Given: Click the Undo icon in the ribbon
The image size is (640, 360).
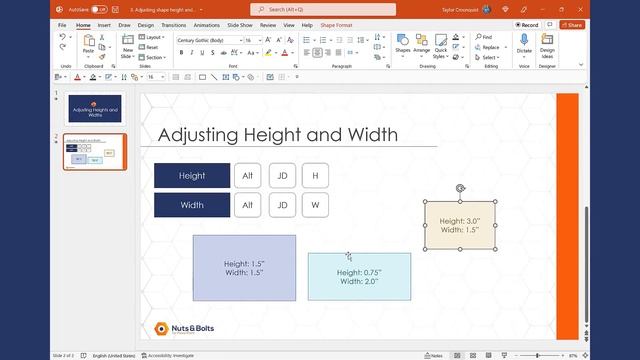Looking at the screenshot, I should click(62, 37).
